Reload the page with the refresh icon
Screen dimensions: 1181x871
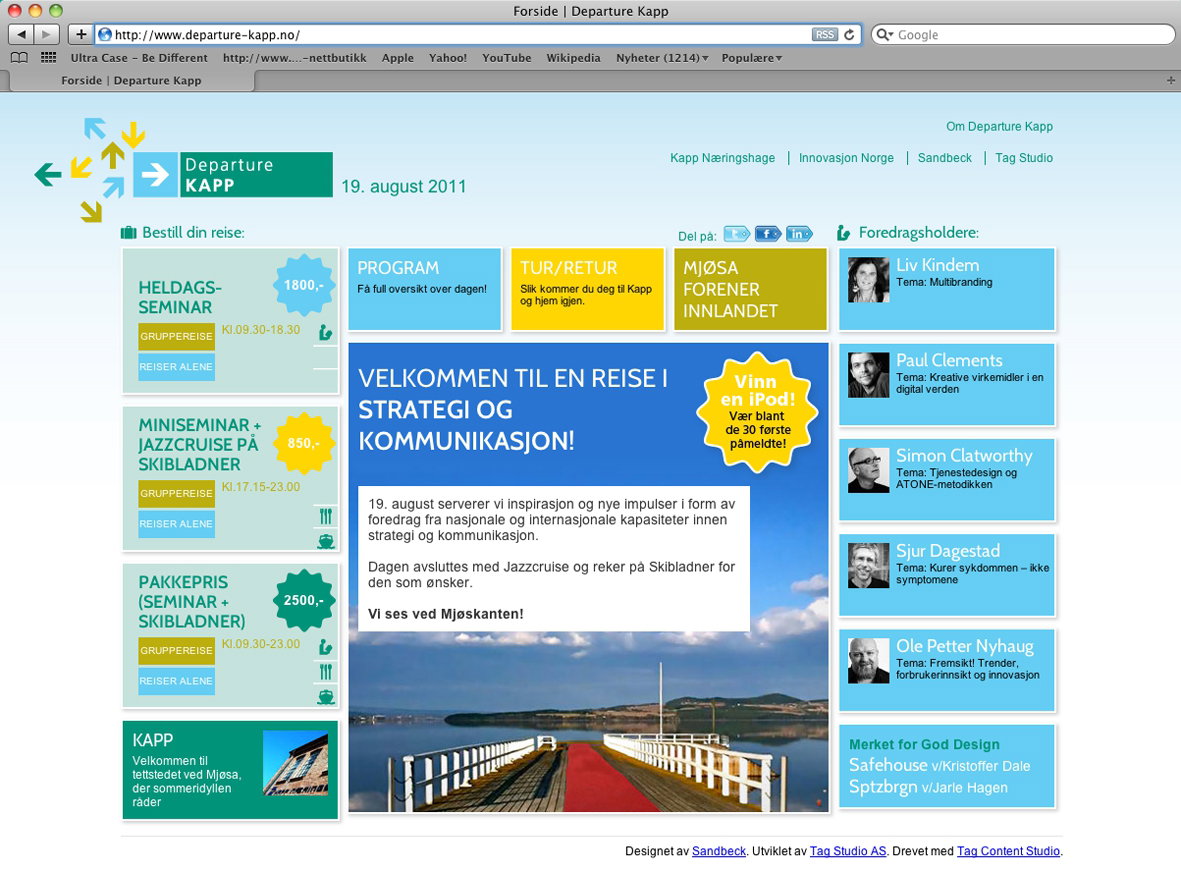point(850,35)
